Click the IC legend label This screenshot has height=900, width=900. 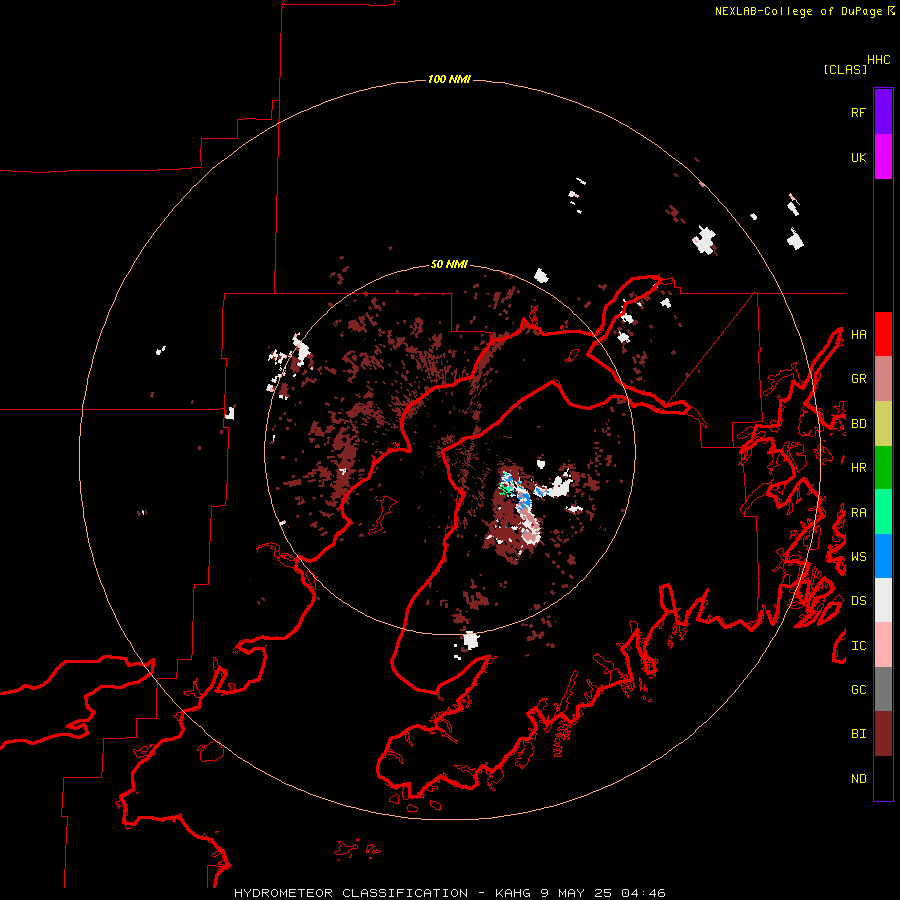(x=858, y=646)
